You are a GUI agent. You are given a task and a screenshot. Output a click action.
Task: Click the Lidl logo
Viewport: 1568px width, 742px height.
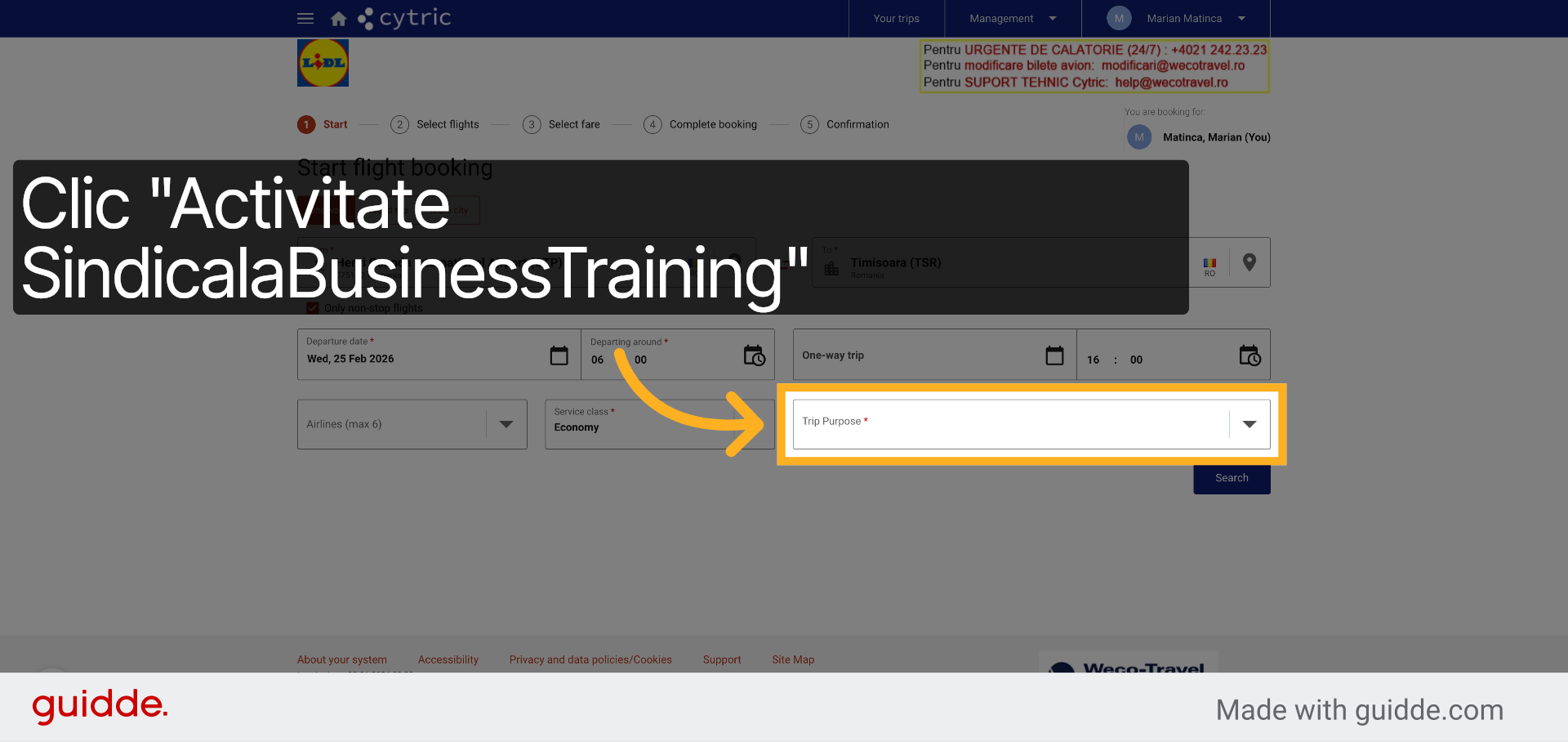pos(323,63)
